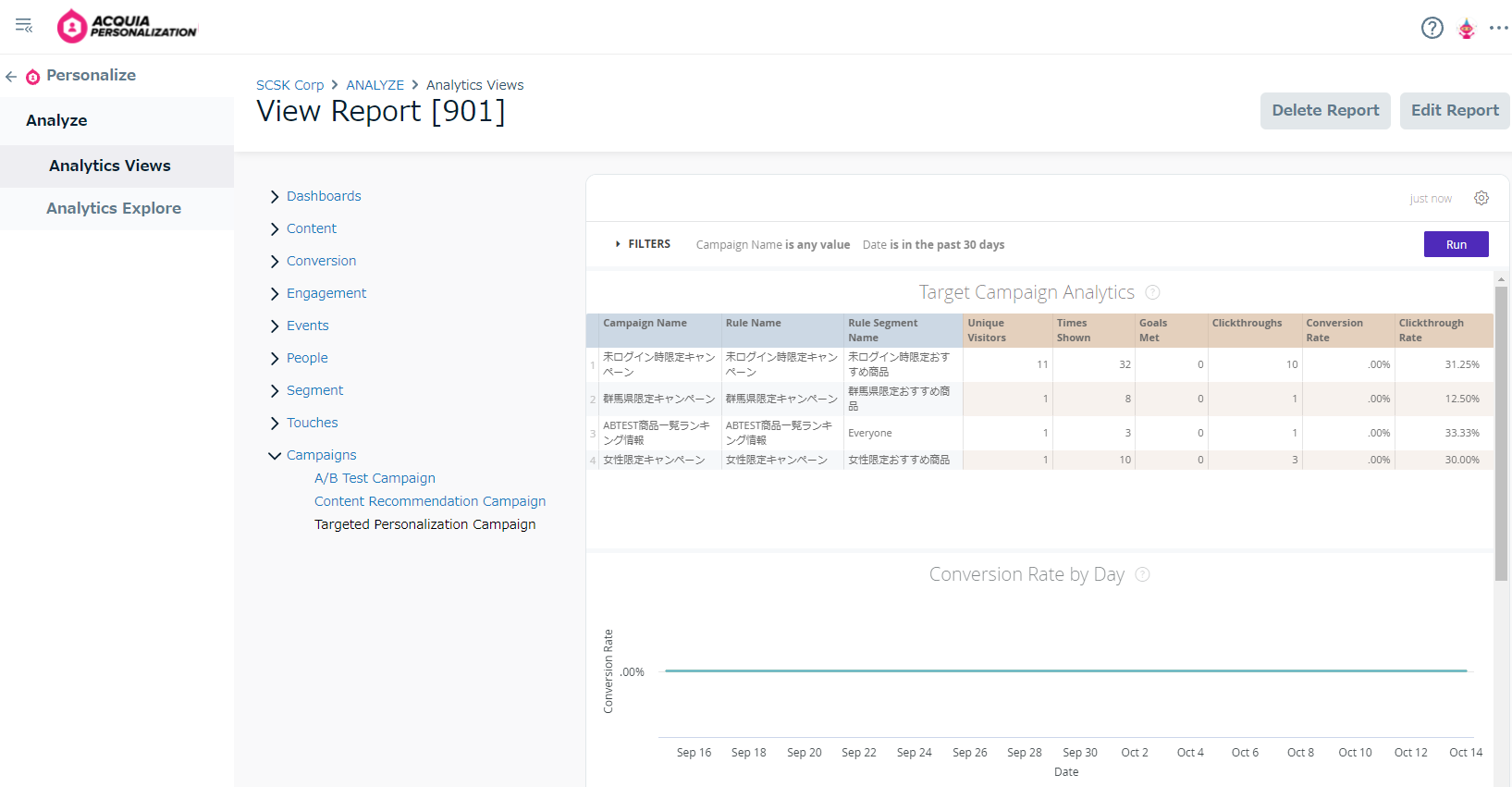Viewport: 1512px width, 787px height.
Task: Click the info icon beside Target Campaign Analytics
Action: [x=1152, y=292]
